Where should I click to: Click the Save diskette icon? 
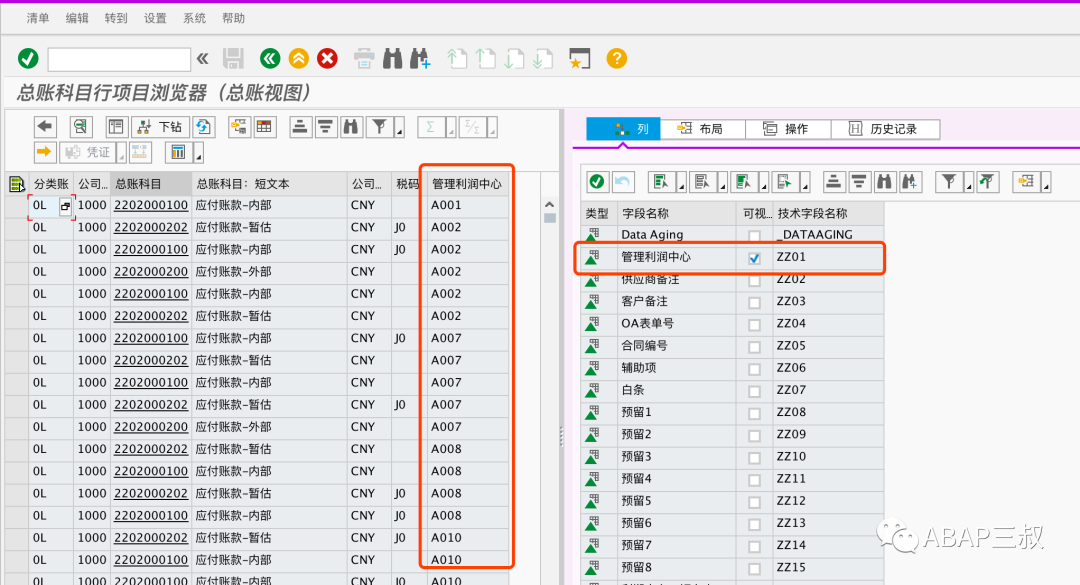point(233,59)
